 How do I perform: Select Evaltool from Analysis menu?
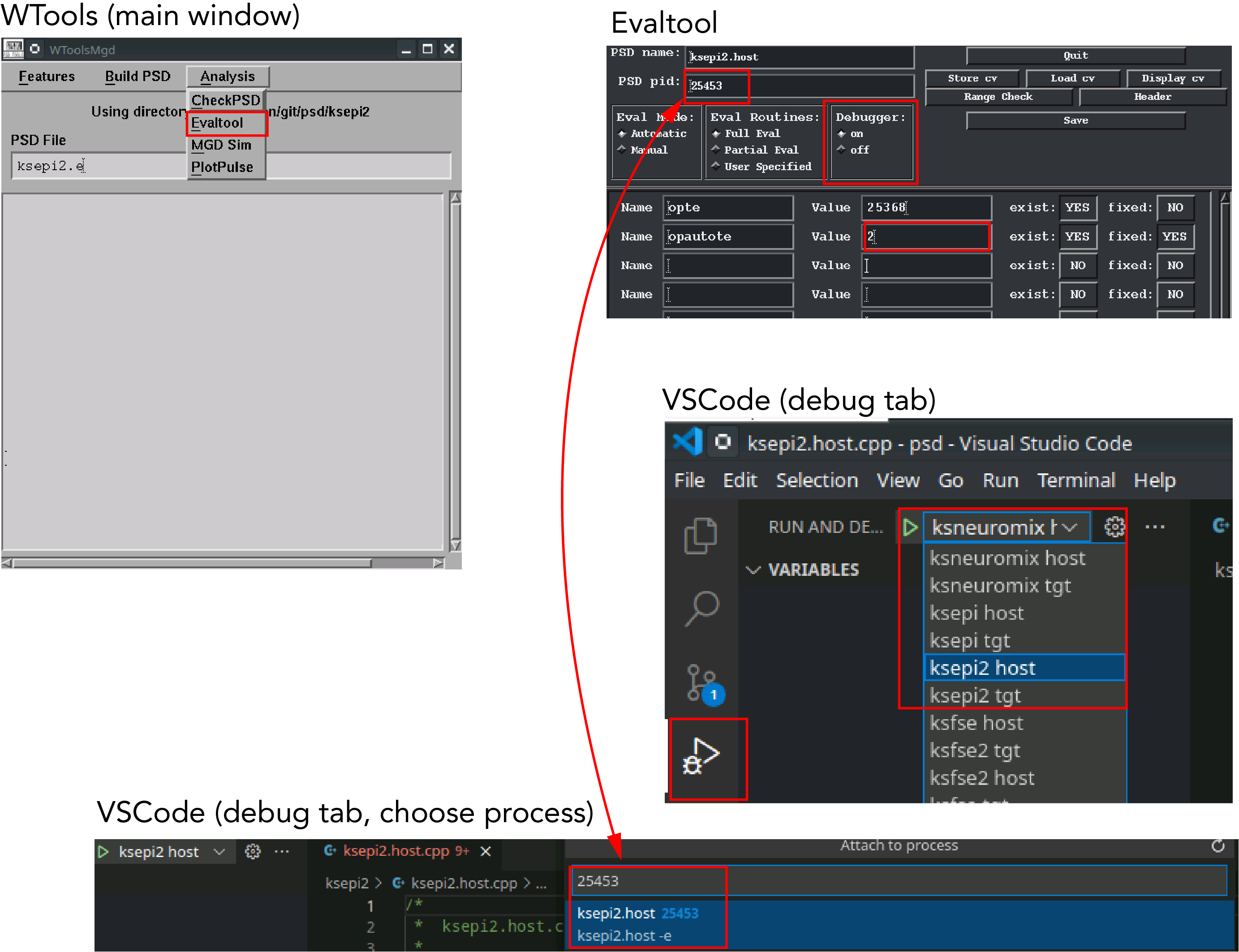click(x=226, y=123)
